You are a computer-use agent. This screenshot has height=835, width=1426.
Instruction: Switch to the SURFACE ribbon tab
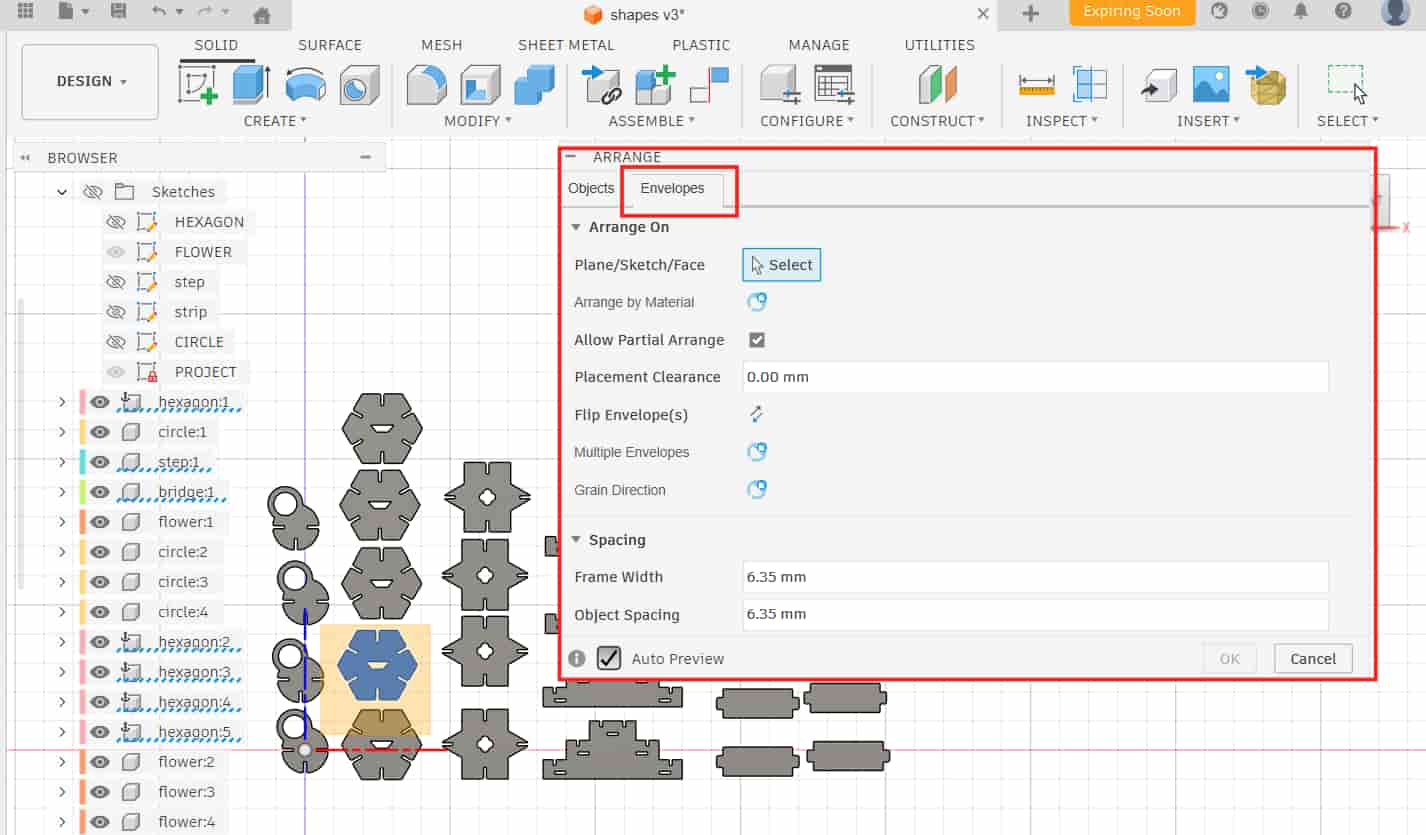[330, 45]
